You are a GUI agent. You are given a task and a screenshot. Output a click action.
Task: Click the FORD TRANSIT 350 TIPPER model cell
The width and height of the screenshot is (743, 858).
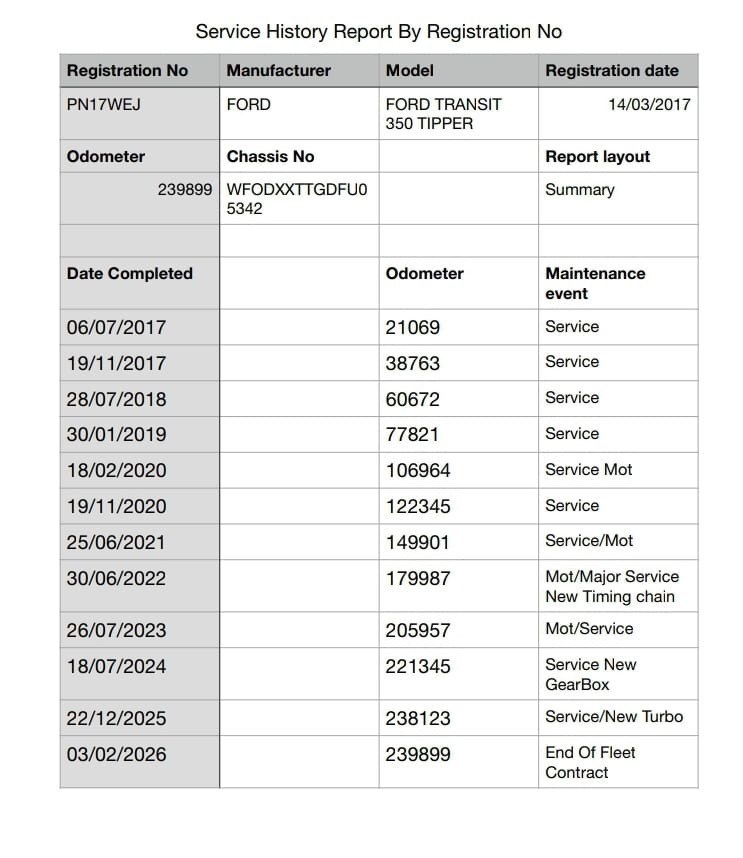click(x=444, y=114)
